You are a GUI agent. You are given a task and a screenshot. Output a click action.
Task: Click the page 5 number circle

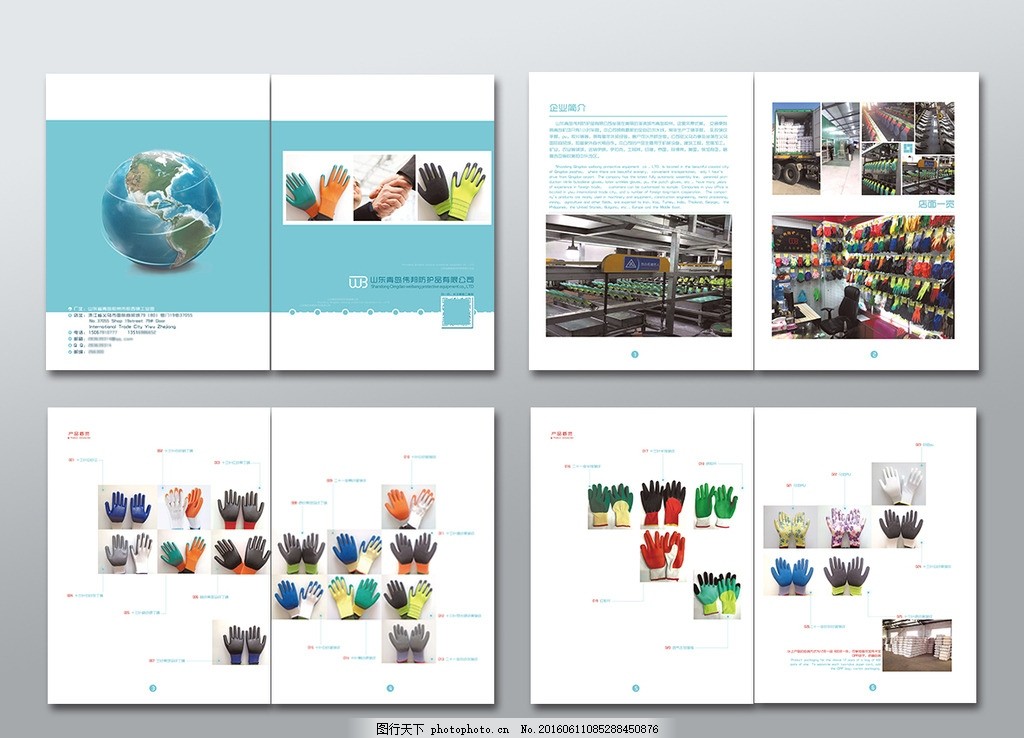634,687
